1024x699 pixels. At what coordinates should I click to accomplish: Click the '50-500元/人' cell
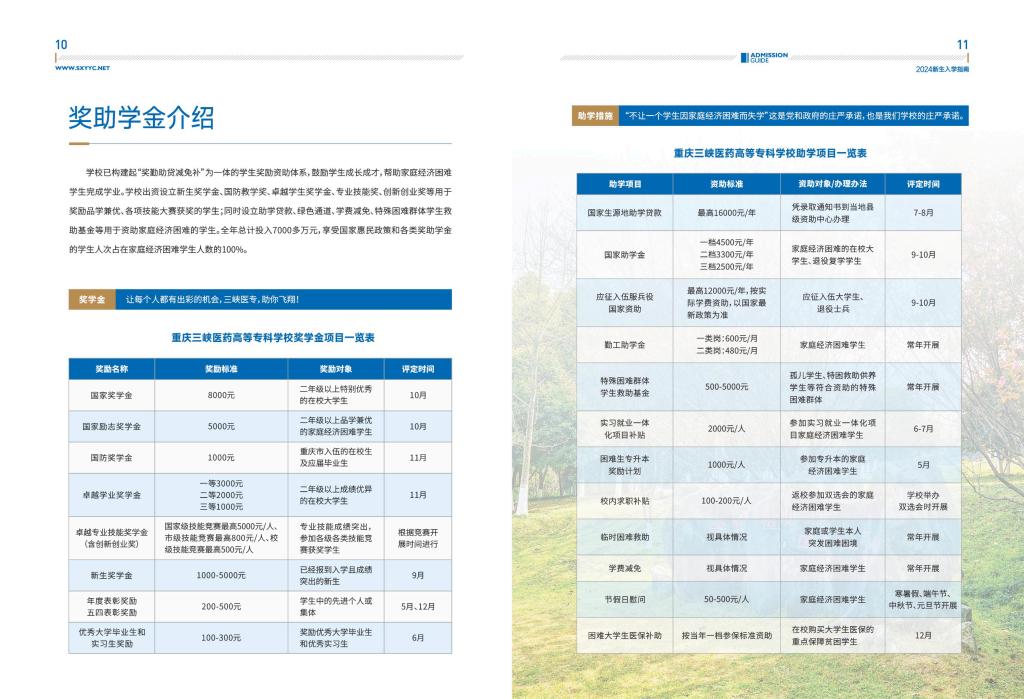click(727, 600)
